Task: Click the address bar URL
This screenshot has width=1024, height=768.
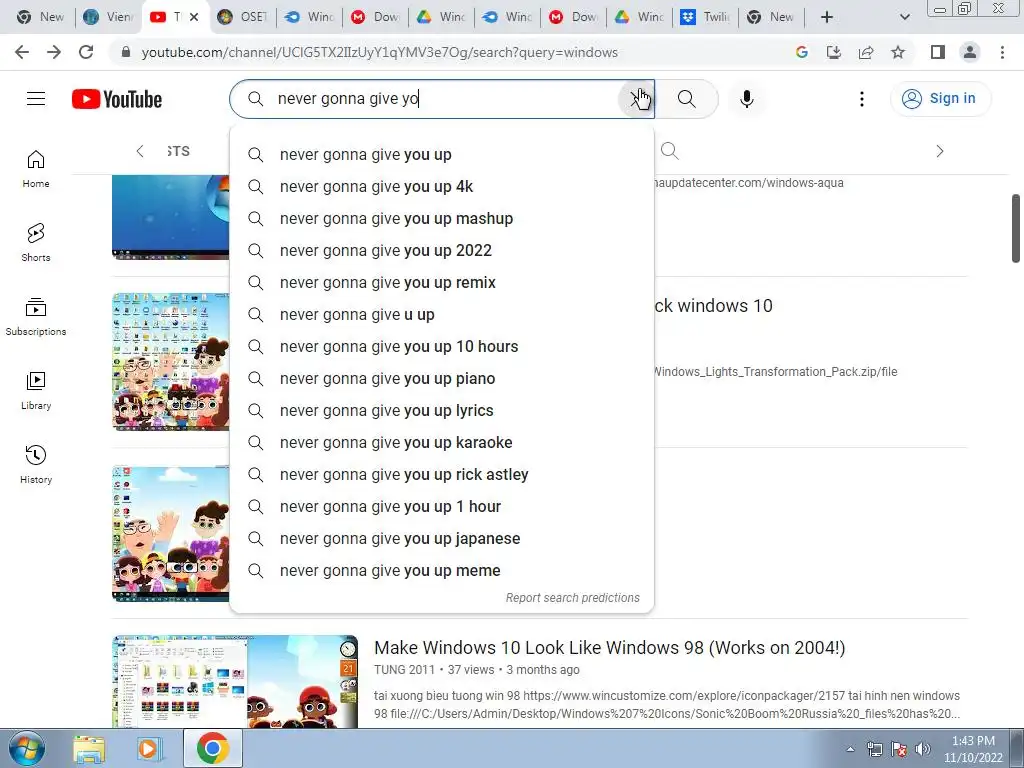Action: click(379, 52)
